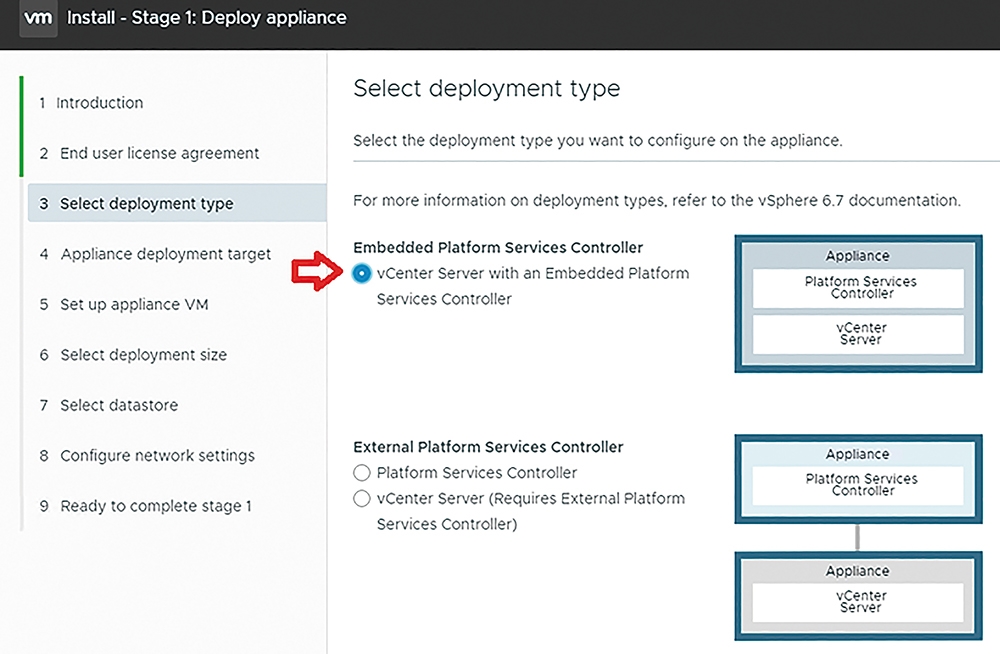This screenshot has width=1000, height=654.
Task: Click the VMware vm logo icon
Action: click(x=38, y=18)
